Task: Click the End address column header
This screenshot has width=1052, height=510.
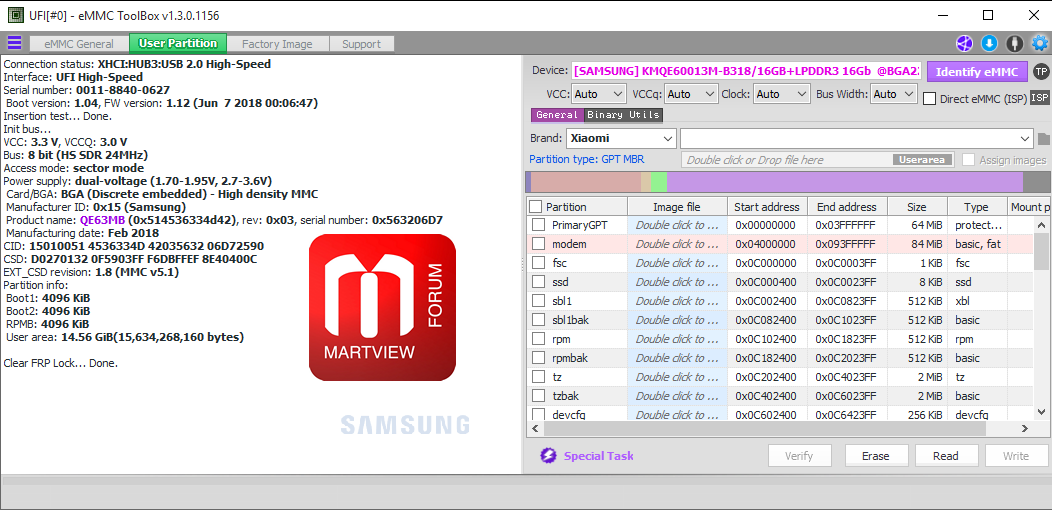Action: [x=847, y=207]
